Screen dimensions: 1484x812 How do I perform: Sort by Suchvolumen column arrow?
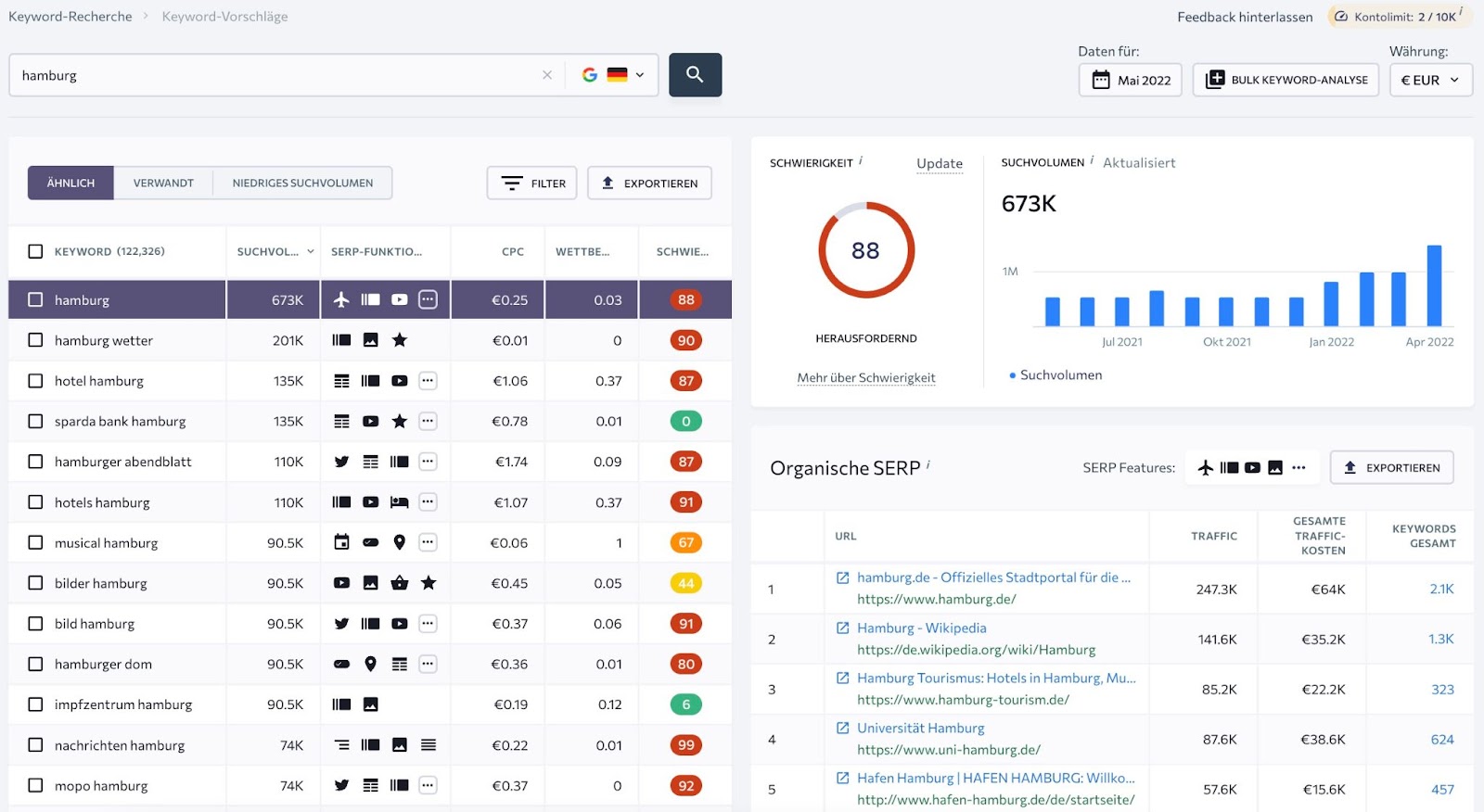(x=310, y=251)
